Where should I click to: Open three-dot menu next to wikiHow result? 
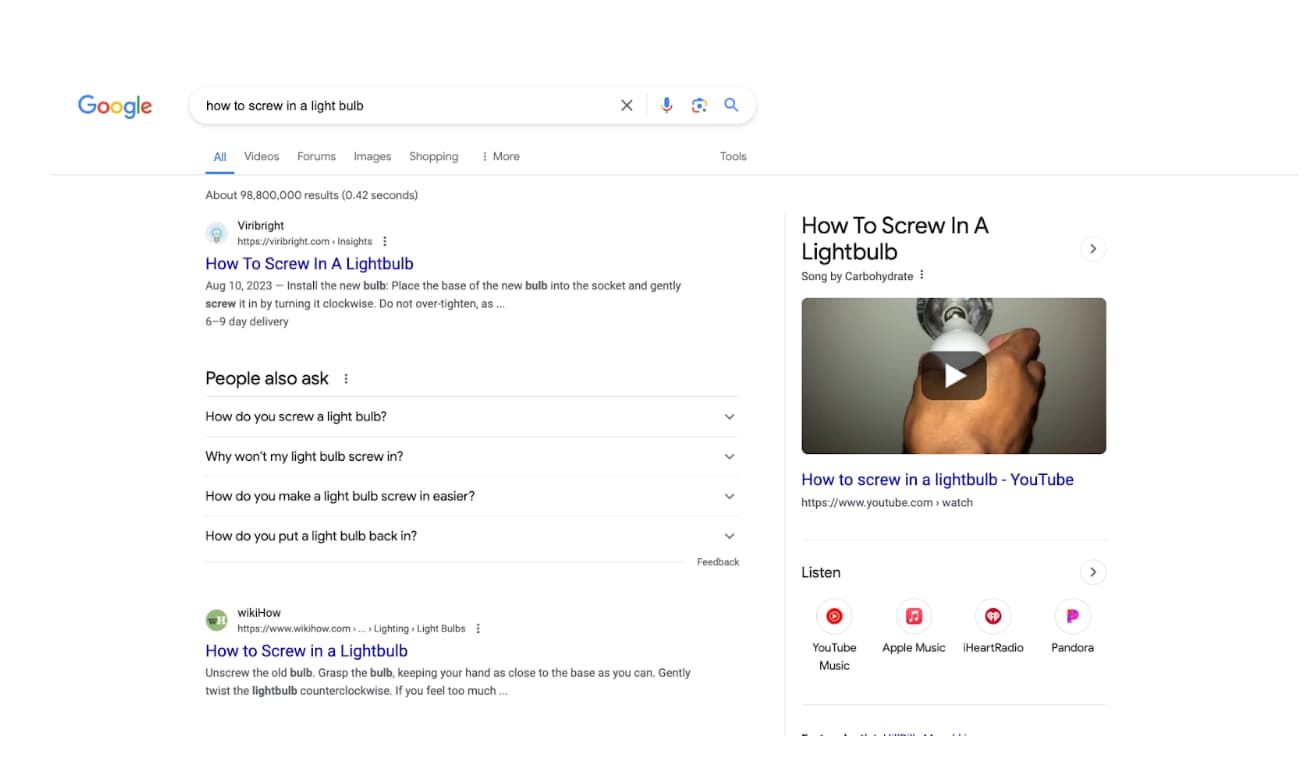coord(478,629)
